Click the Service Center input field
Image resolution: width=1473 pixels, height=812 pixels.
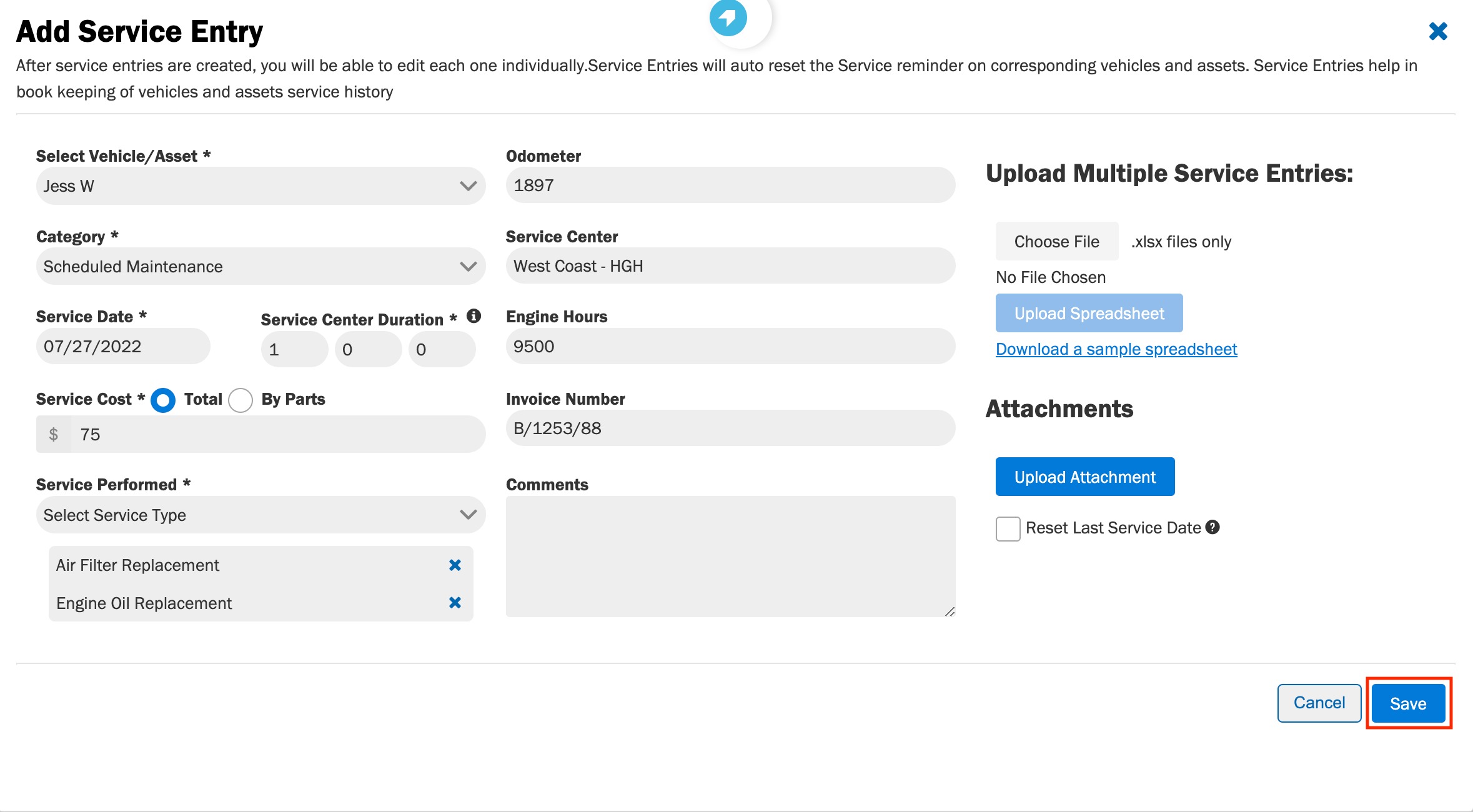click(x=730, y=266)
